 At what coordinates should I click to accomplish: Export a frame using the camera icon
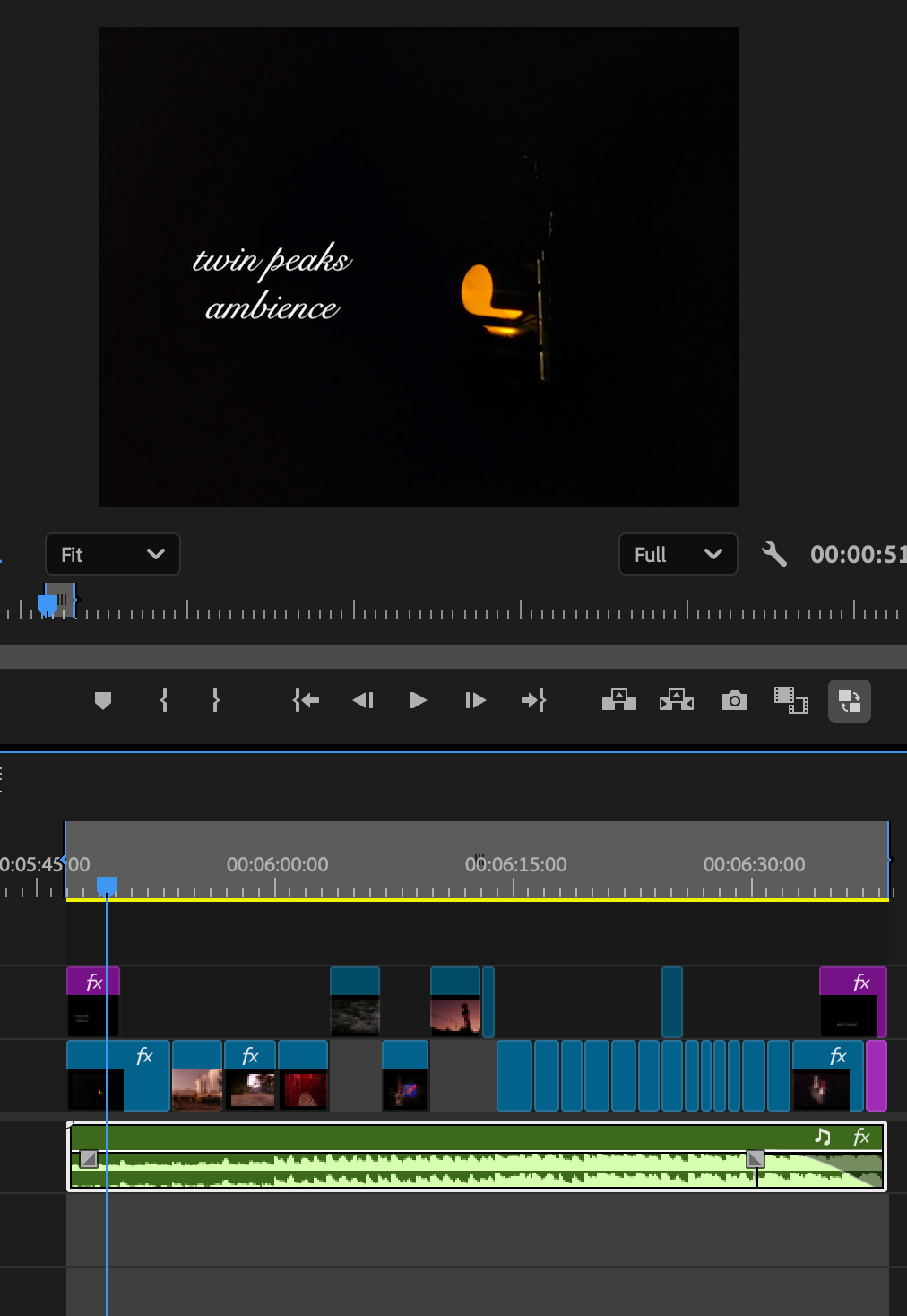735,700
